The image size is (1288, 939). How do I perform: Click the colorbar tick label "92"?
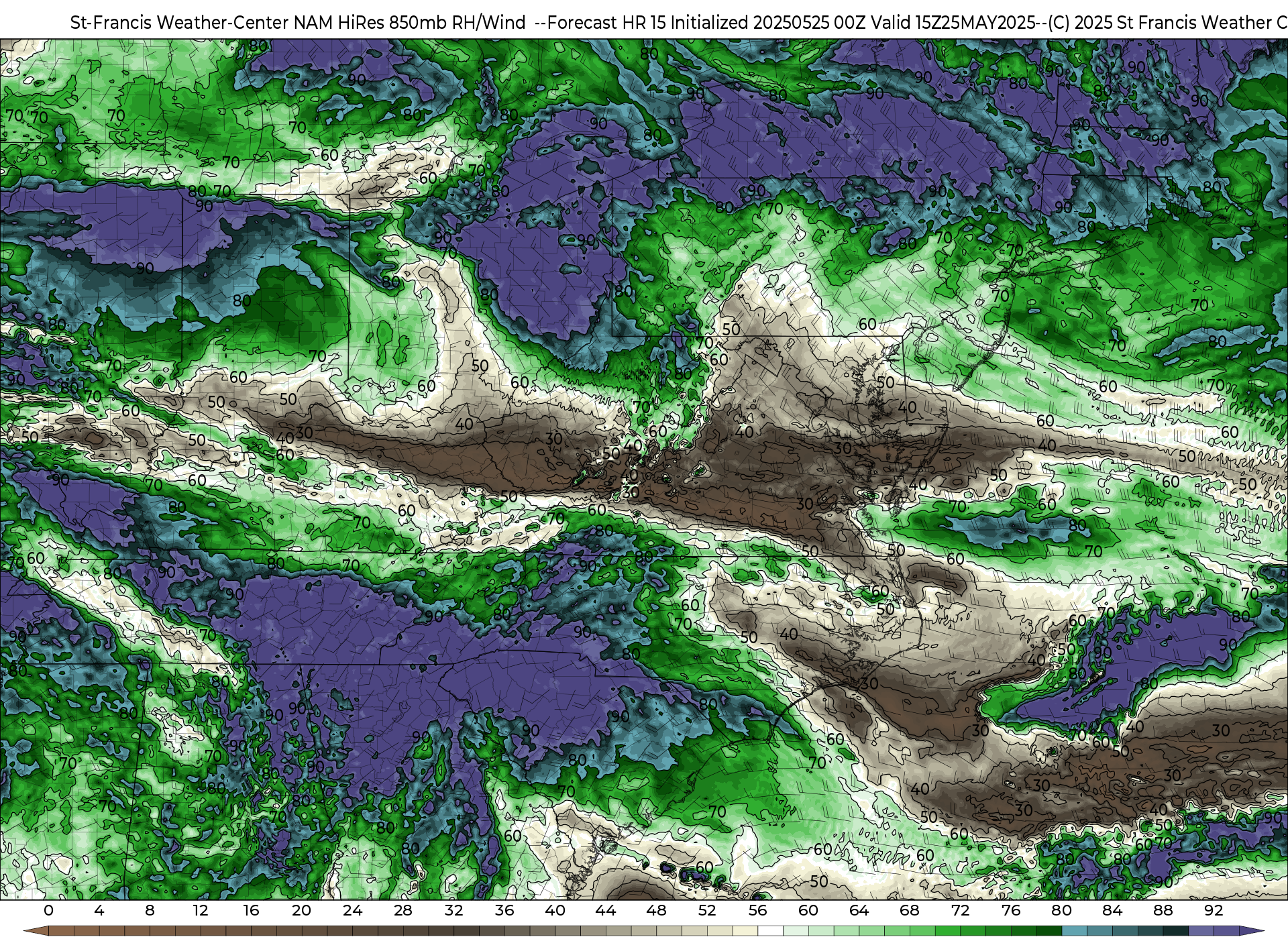1214,910
